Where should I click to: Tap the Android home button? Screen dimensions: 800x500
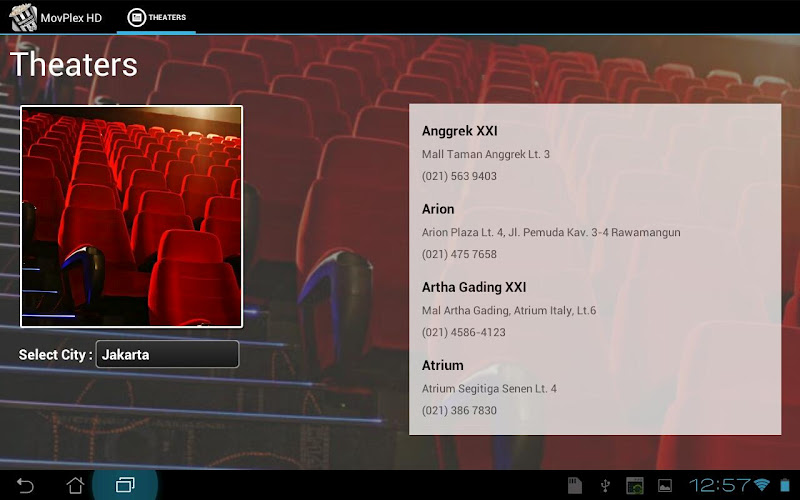click(x=75, y=485)
